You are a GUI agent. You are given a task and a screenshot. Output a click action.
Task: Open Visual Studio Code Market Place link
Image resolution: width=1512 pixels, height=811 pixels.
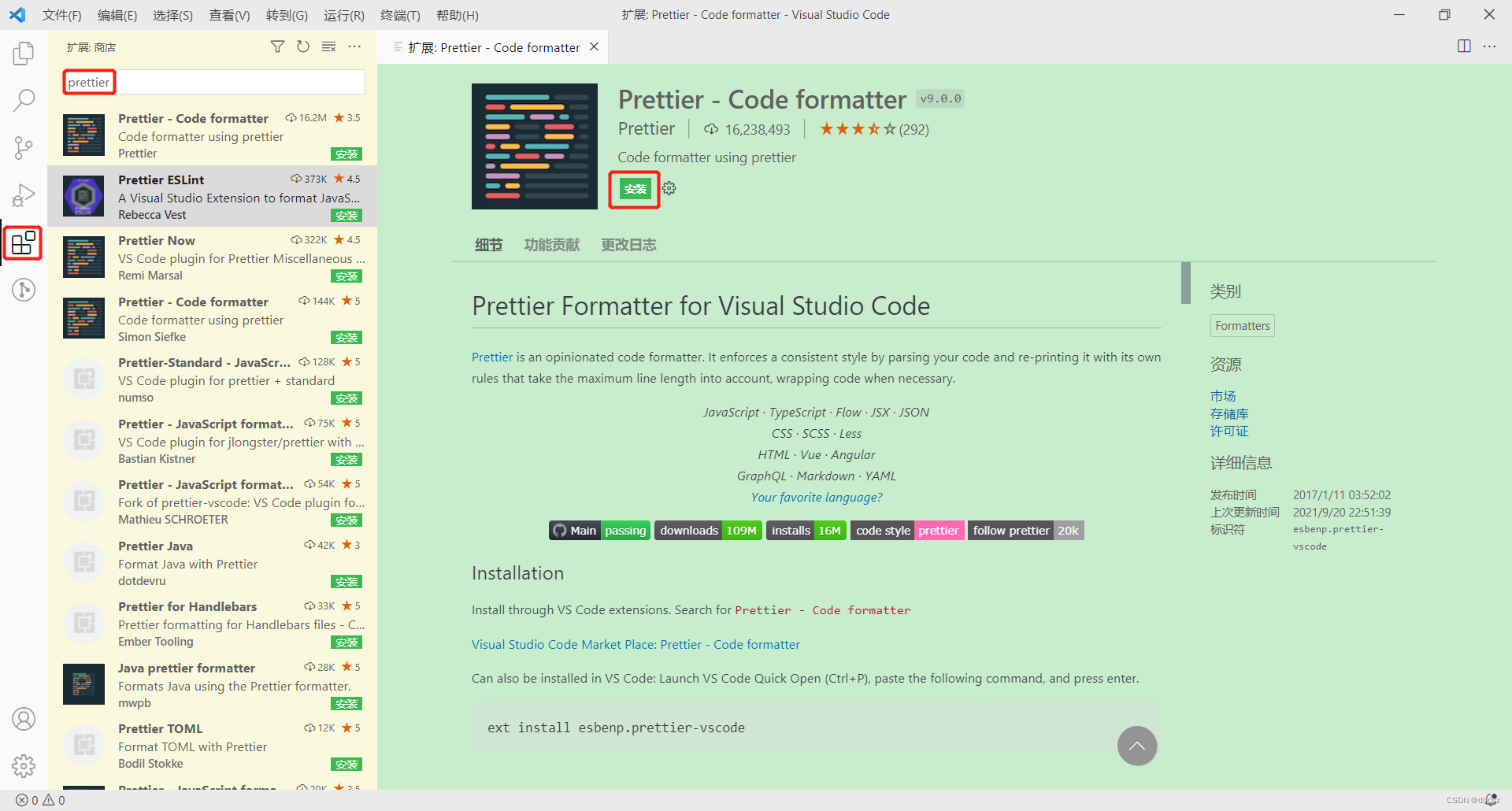(636, 644)
